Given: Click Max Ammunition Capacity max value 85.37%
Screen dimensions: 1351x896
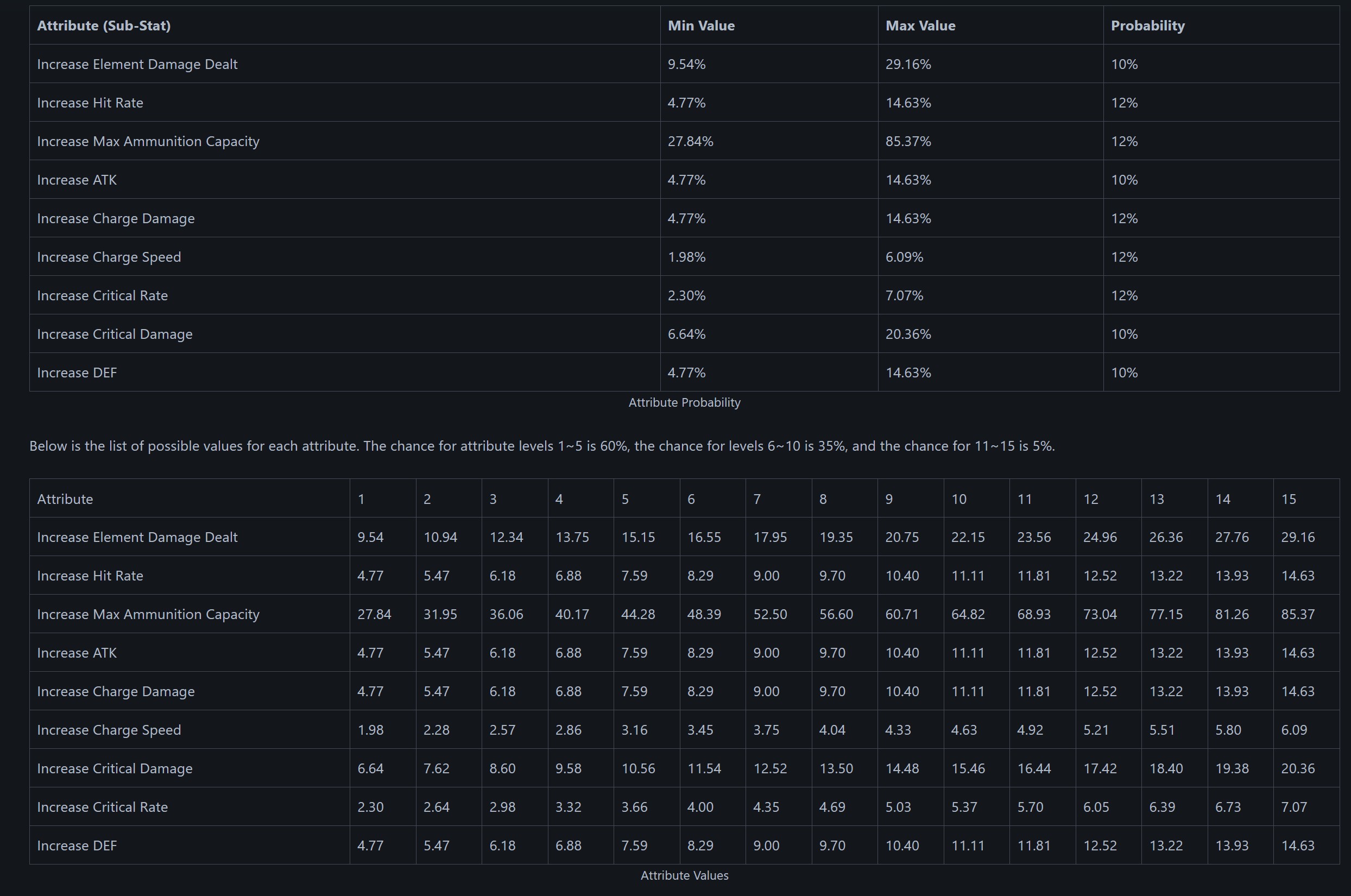Looking at the screenshot, I should pyautogui.click(x=908, y=141).
